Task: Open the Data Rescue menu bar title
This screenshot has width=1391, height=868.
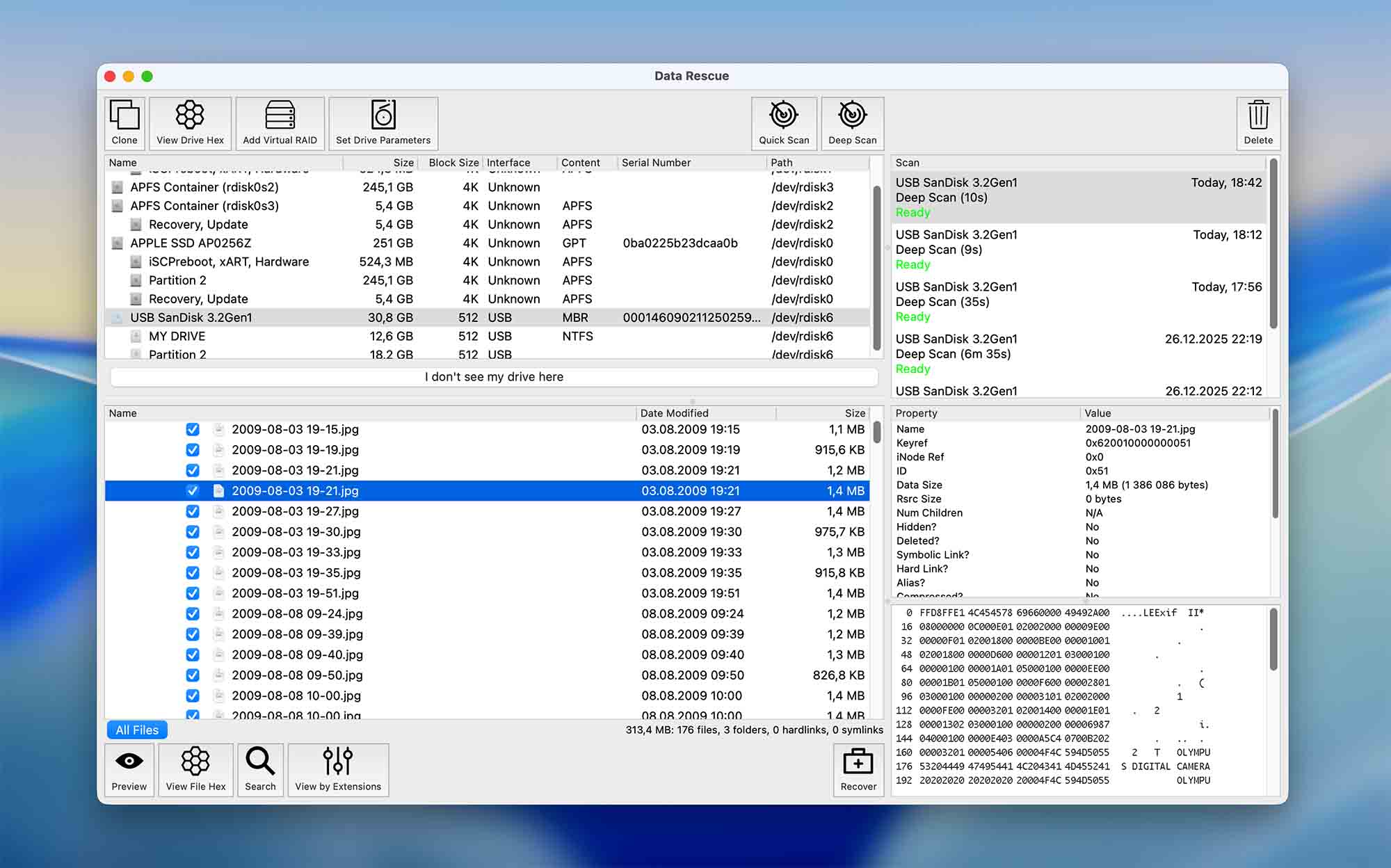Action: (x=691, y=76)
